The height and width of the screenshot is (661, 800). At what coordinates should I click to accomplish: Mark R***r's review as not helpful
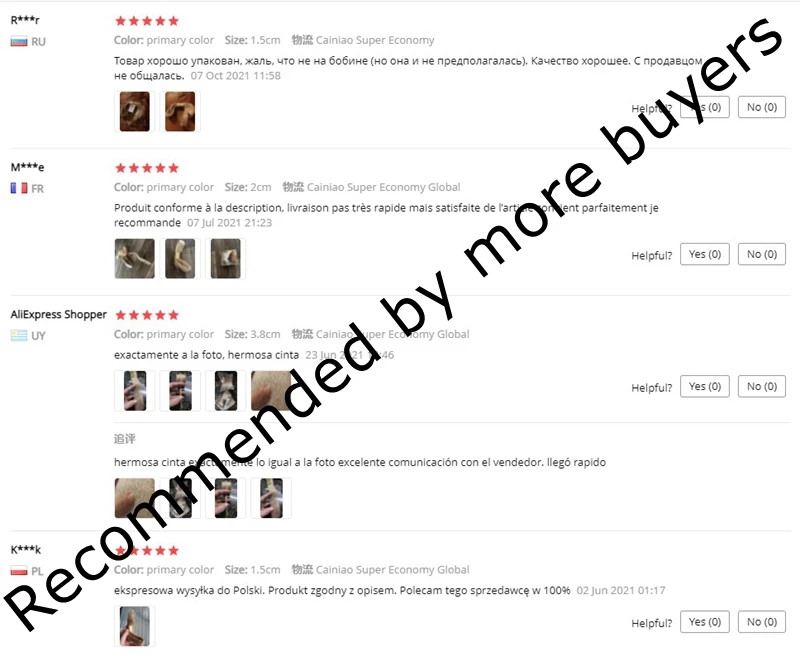pos(762,107)
